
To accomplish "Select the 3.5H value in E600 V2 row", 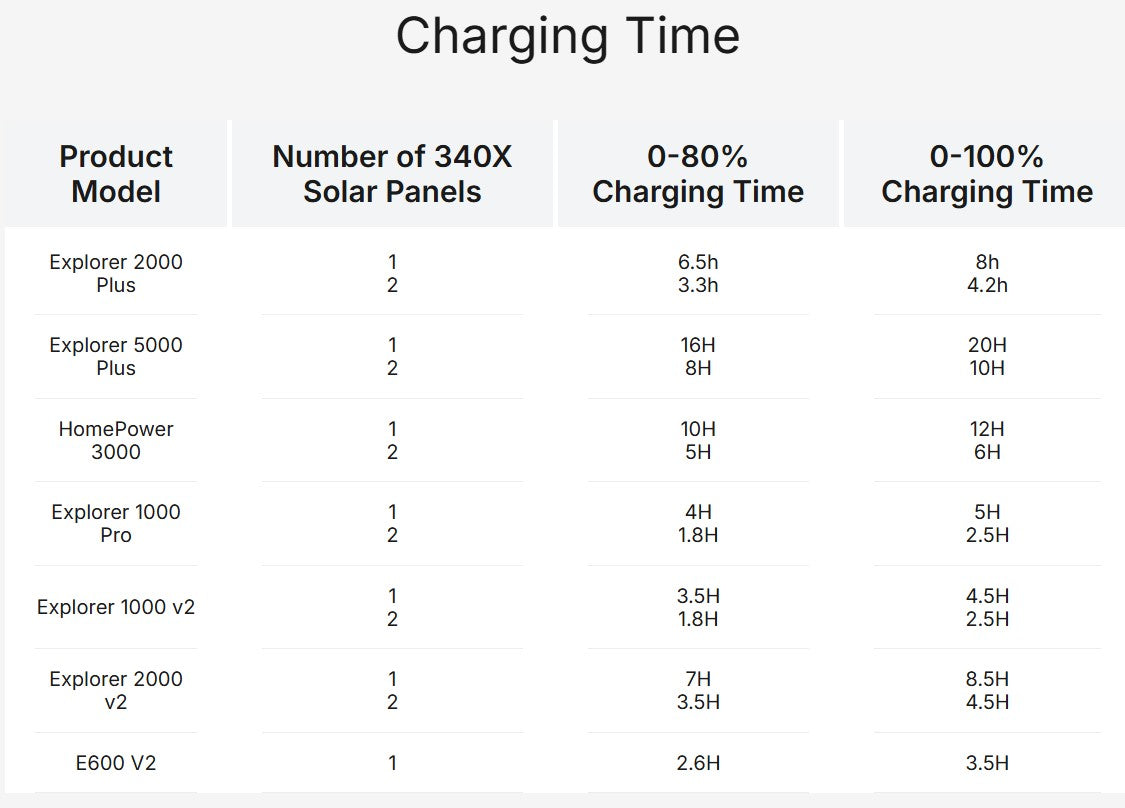I will pos(987,763).
